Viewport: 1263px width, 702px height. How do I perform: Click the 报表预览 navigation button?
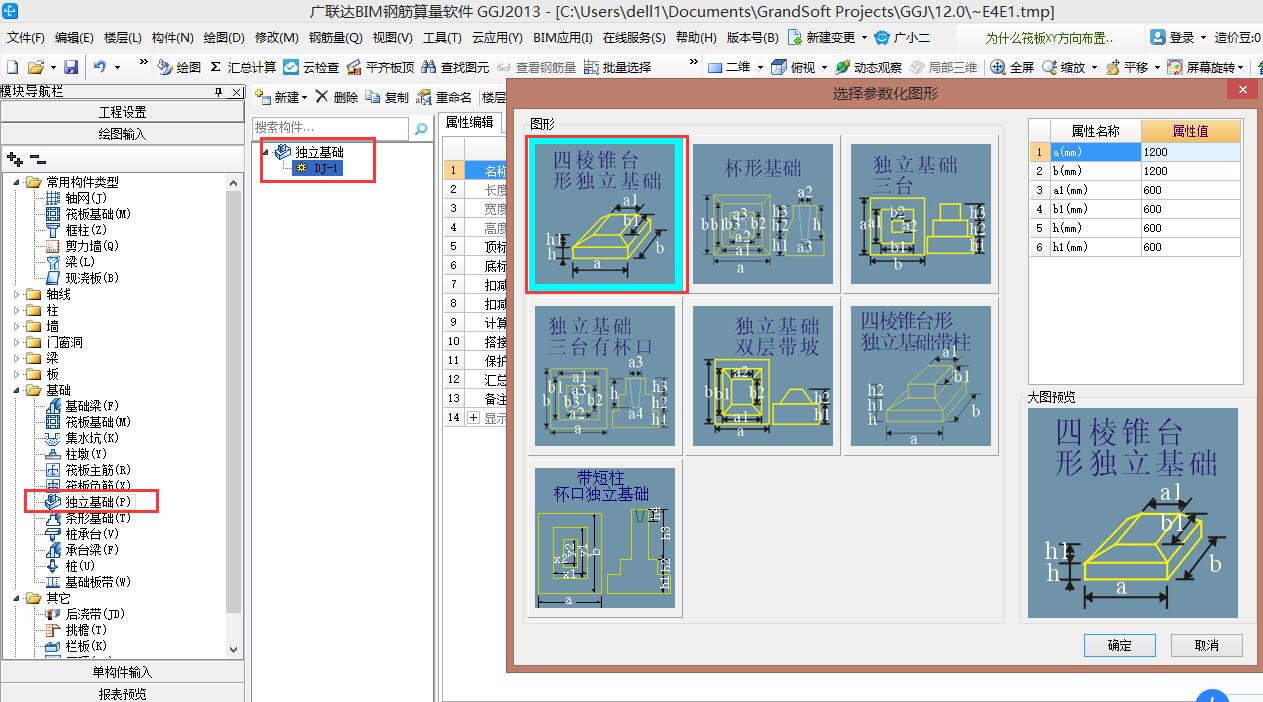[122, 693]
